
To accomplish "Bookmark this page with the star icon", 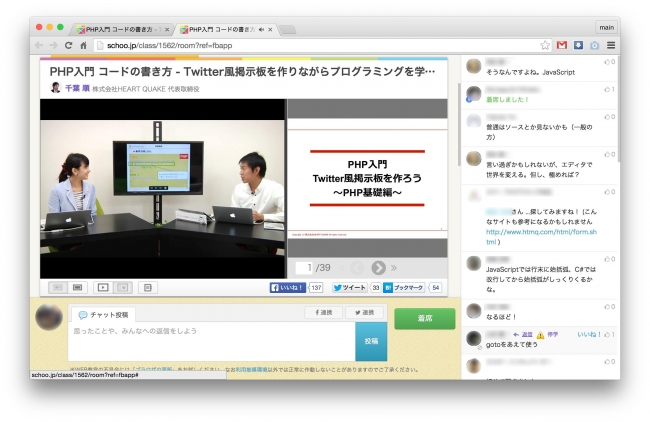I will click(x=545, y=45).
